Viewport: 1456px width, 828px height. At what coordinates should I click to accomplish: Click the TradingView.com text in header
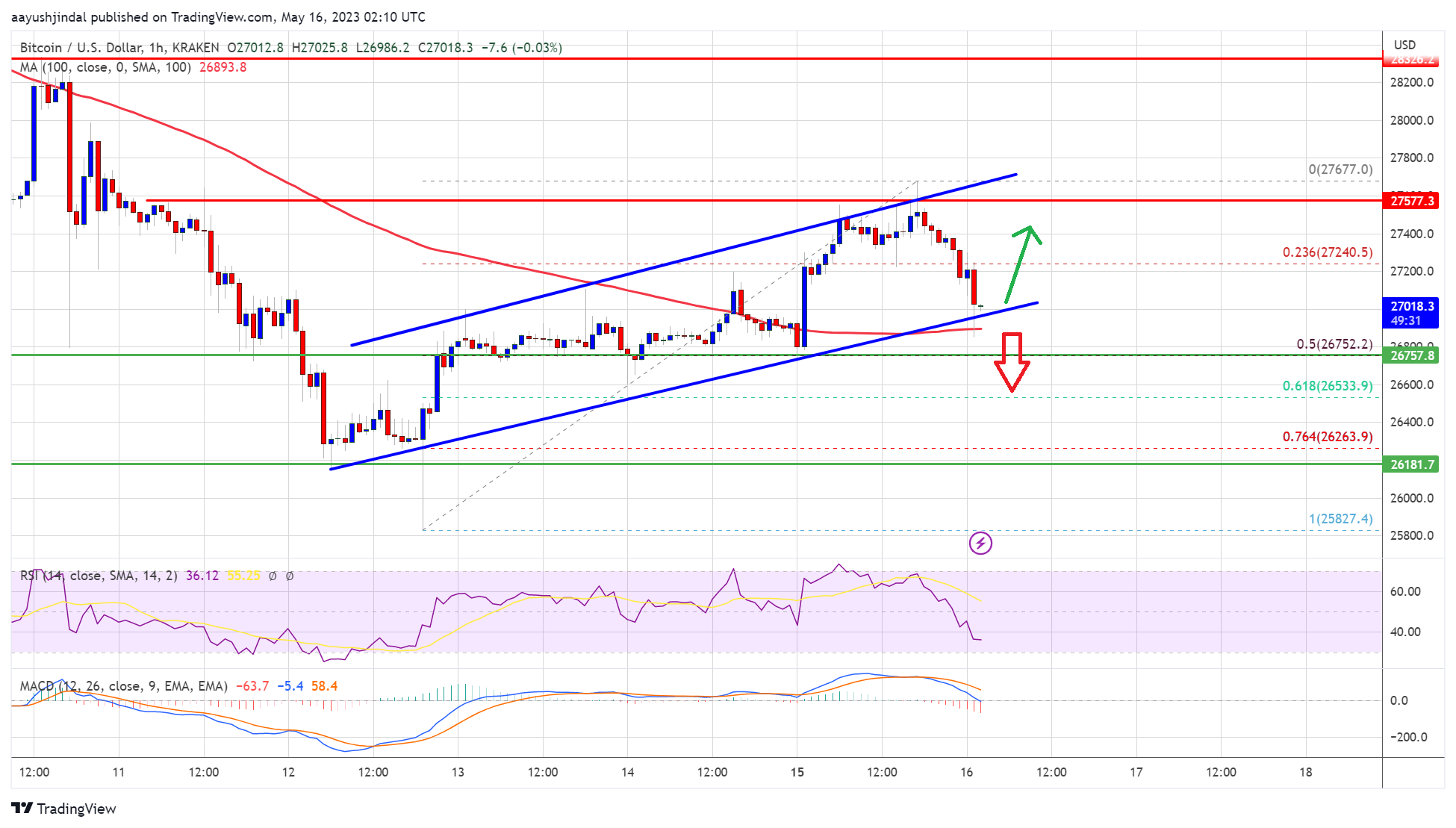(221, 16)
